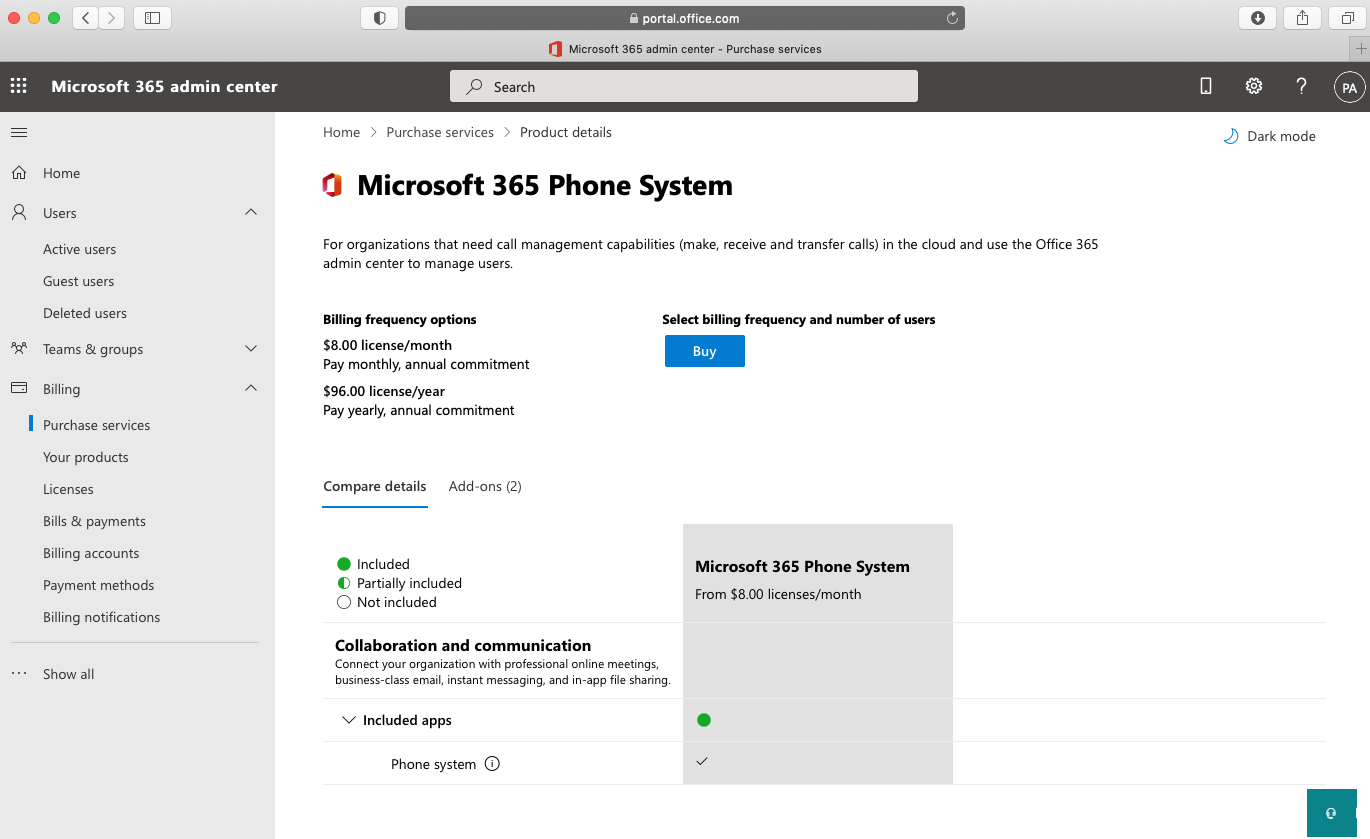Collapse the Billing section chevron
The height and width of the screenshot is (839, 1370).
click(251, 388)
